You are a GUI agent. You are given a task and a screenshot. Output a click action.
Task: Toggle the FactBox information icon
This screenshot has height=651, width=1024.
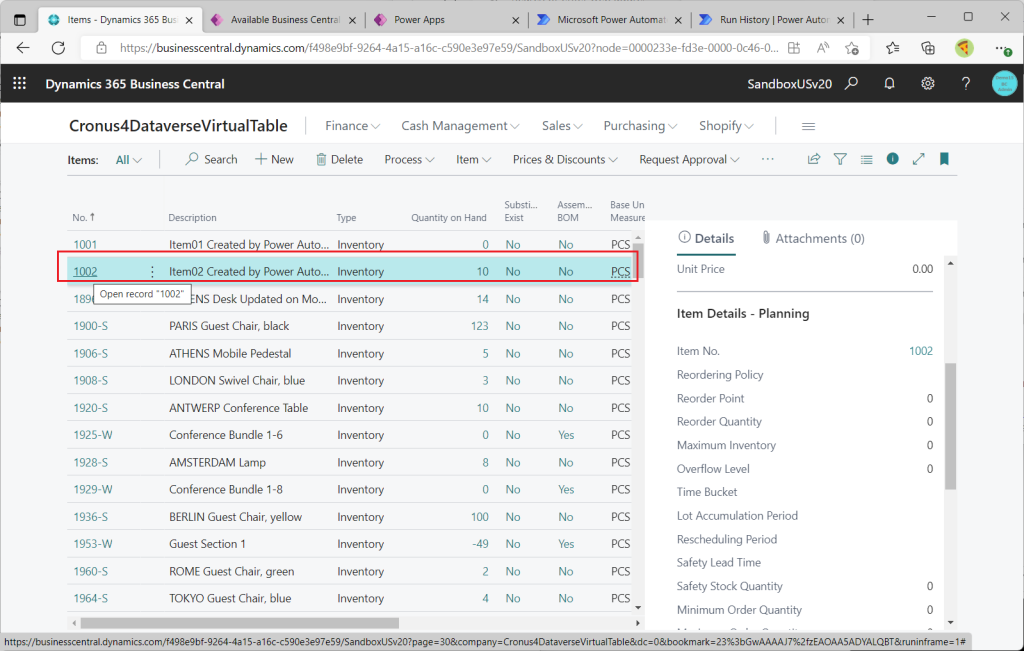tap(892, 159)
